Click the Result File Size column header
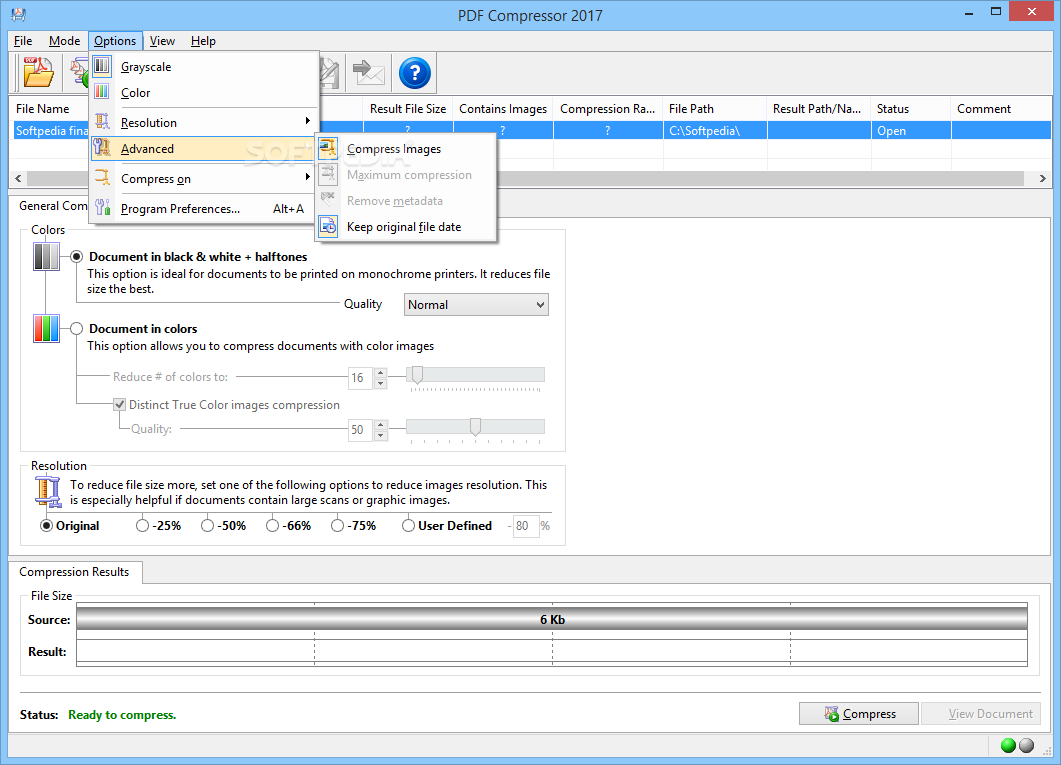The width and height of the screenshot is (1061, 765). [x=408, y=109]
